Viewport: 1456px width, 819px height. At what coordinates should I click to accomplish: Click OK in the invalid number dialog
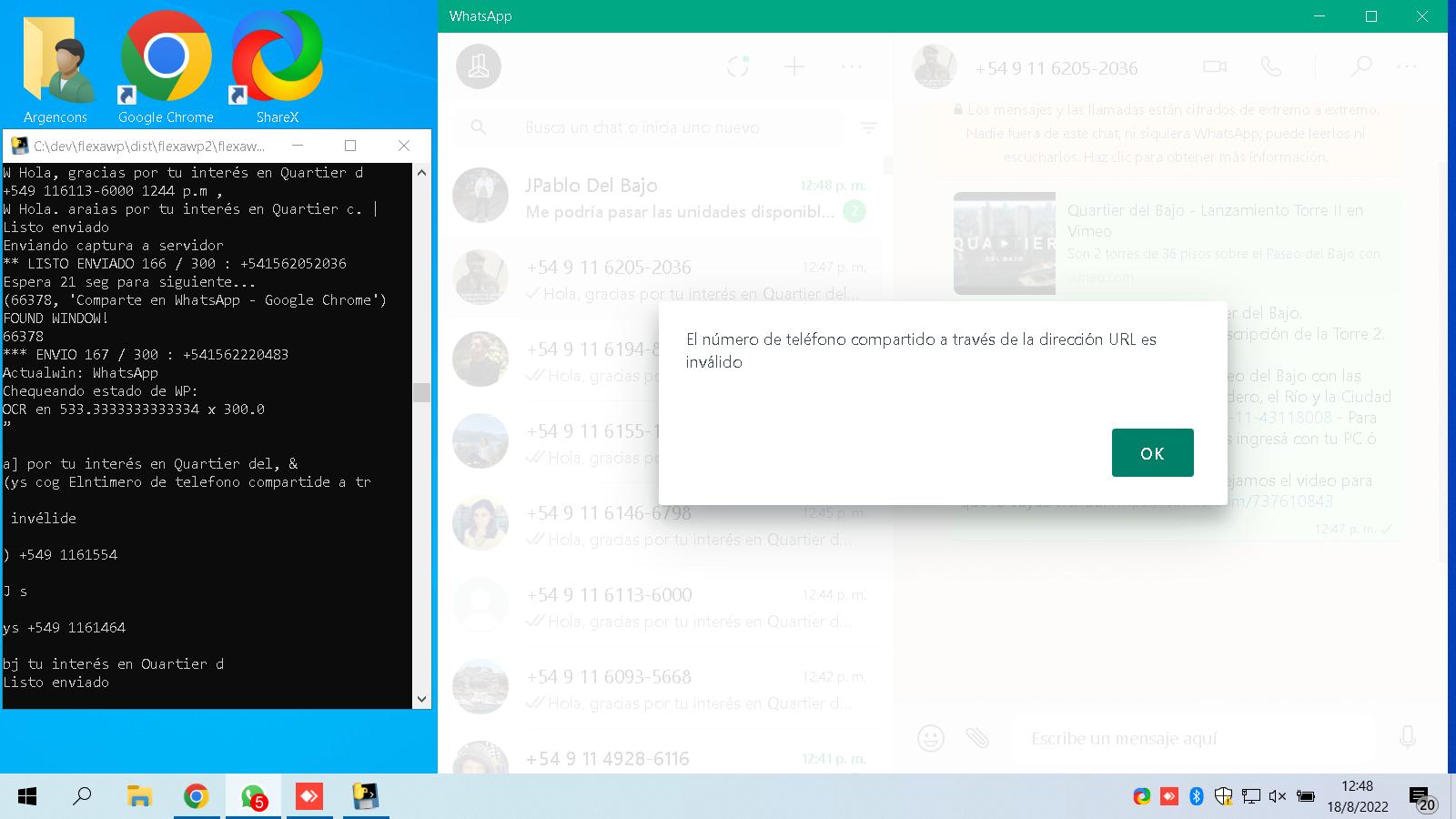pos(1152,453)
